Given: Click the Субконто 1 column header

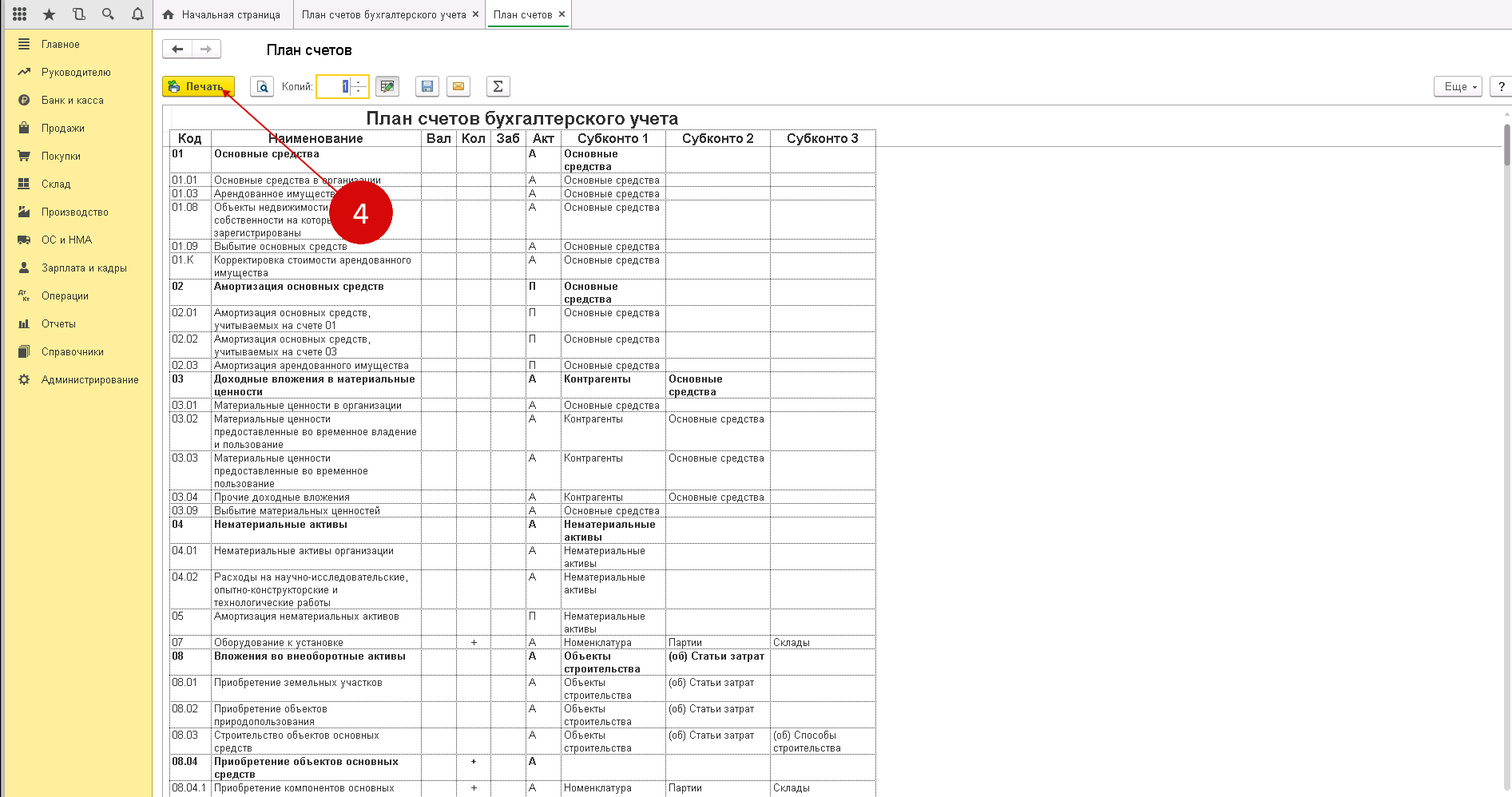Looking at the screenshot, I should coord(613,138).
